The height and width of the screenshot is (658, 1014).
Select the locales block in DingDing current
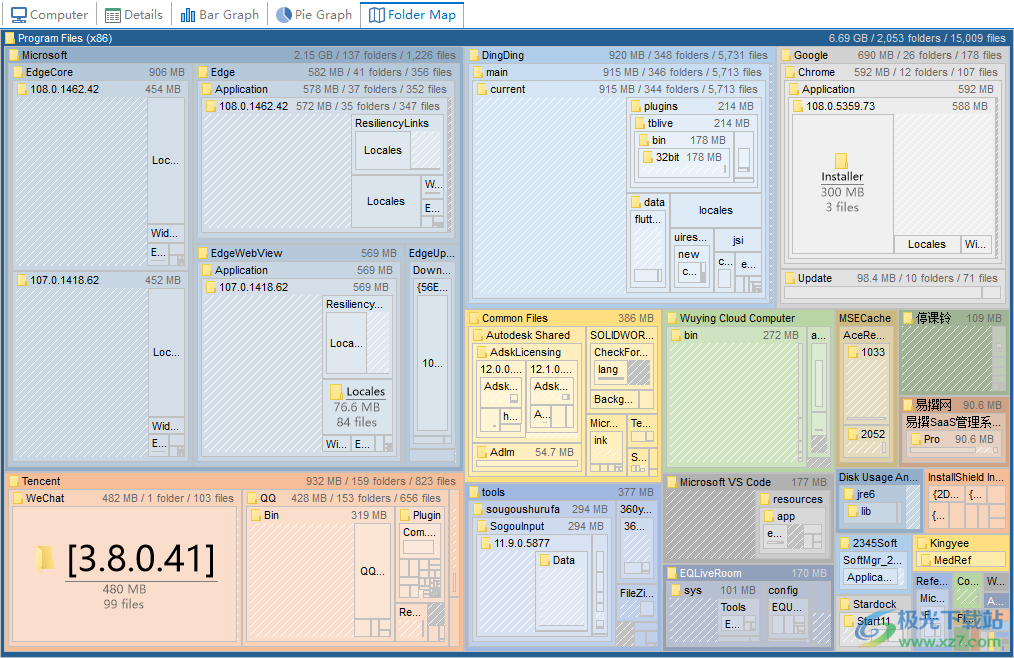coord(716,210)
